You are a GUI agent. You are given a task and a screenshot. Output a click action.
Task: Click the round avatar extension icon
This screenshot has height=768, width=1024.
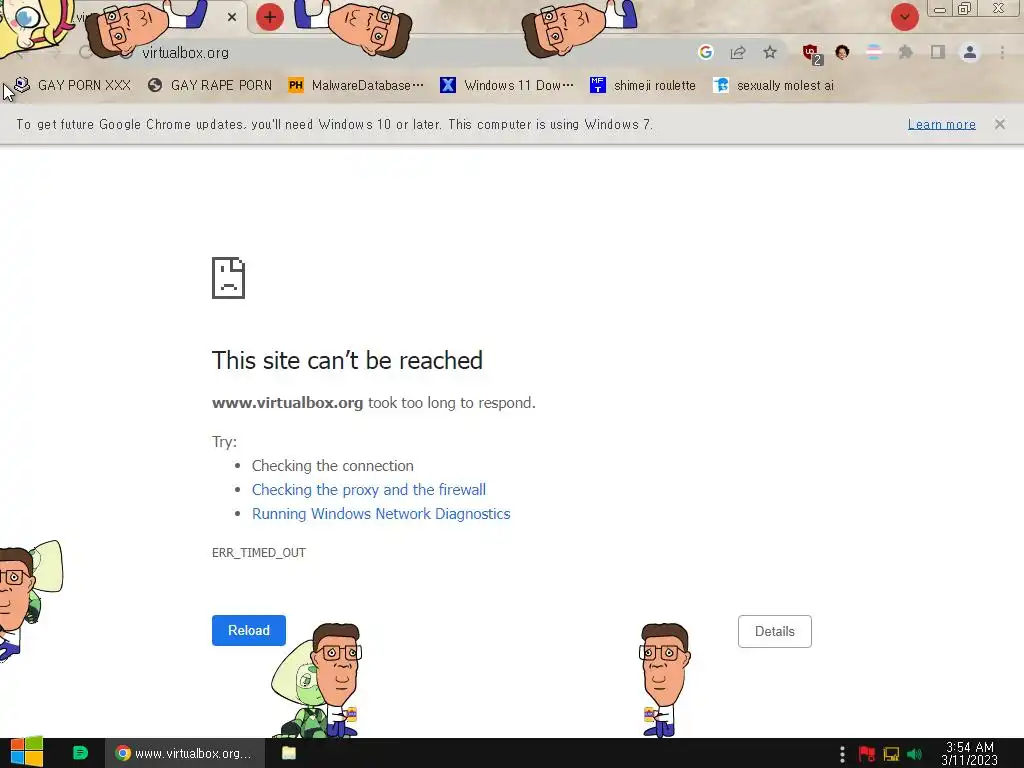[842, 52]
